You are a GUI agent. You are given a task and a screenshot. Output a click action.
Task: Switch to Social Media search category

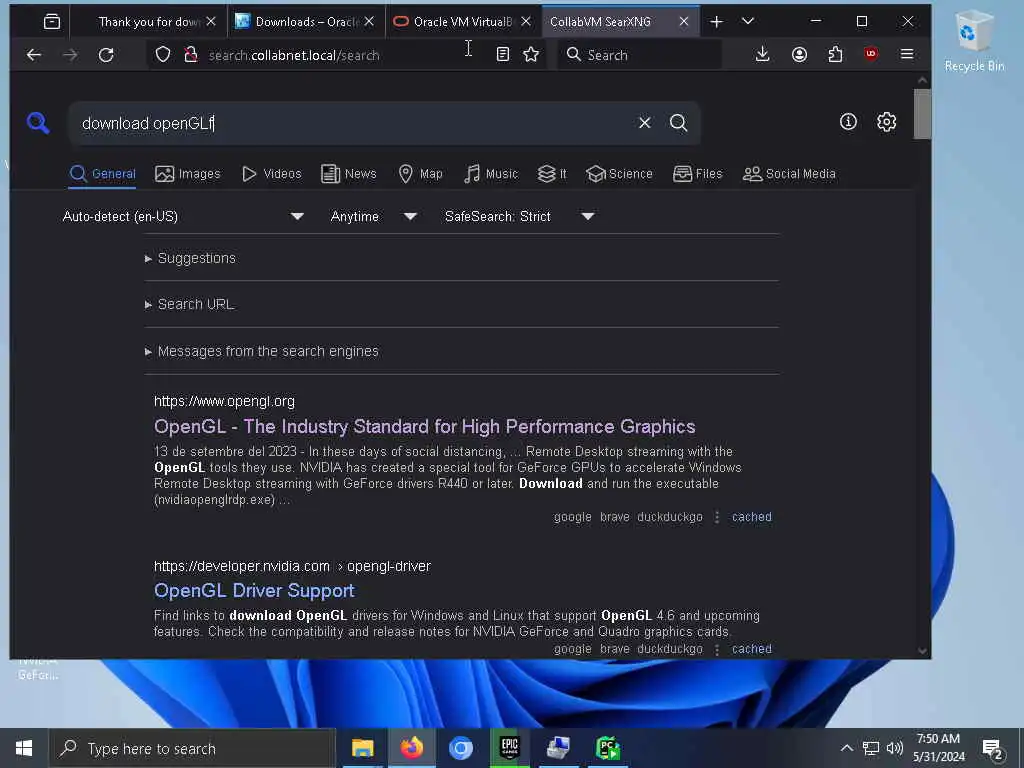789,174
